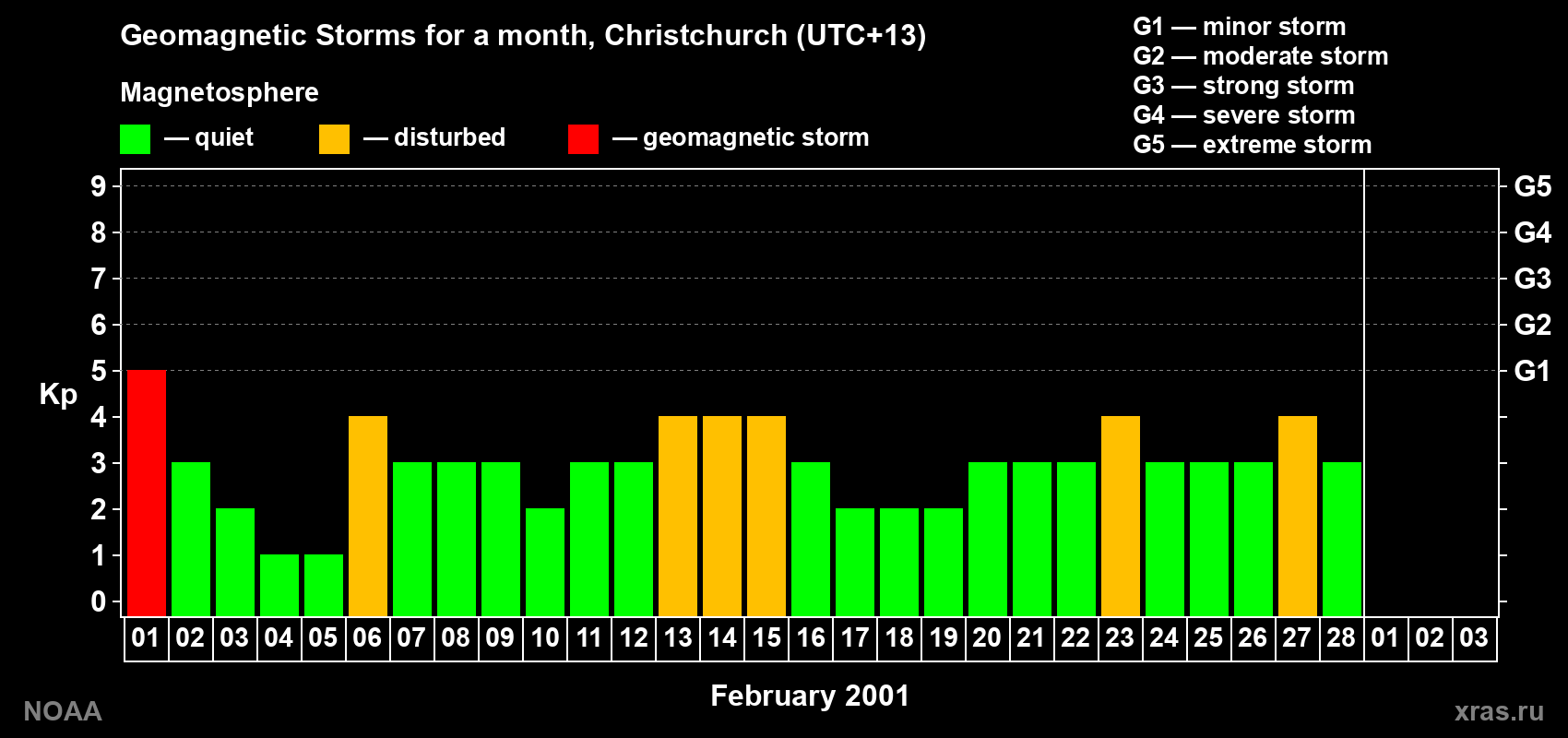Select the red bar for February 01
Viewport: 1568px width, 738px height.
pyautogui.click(x=147, y=494)
